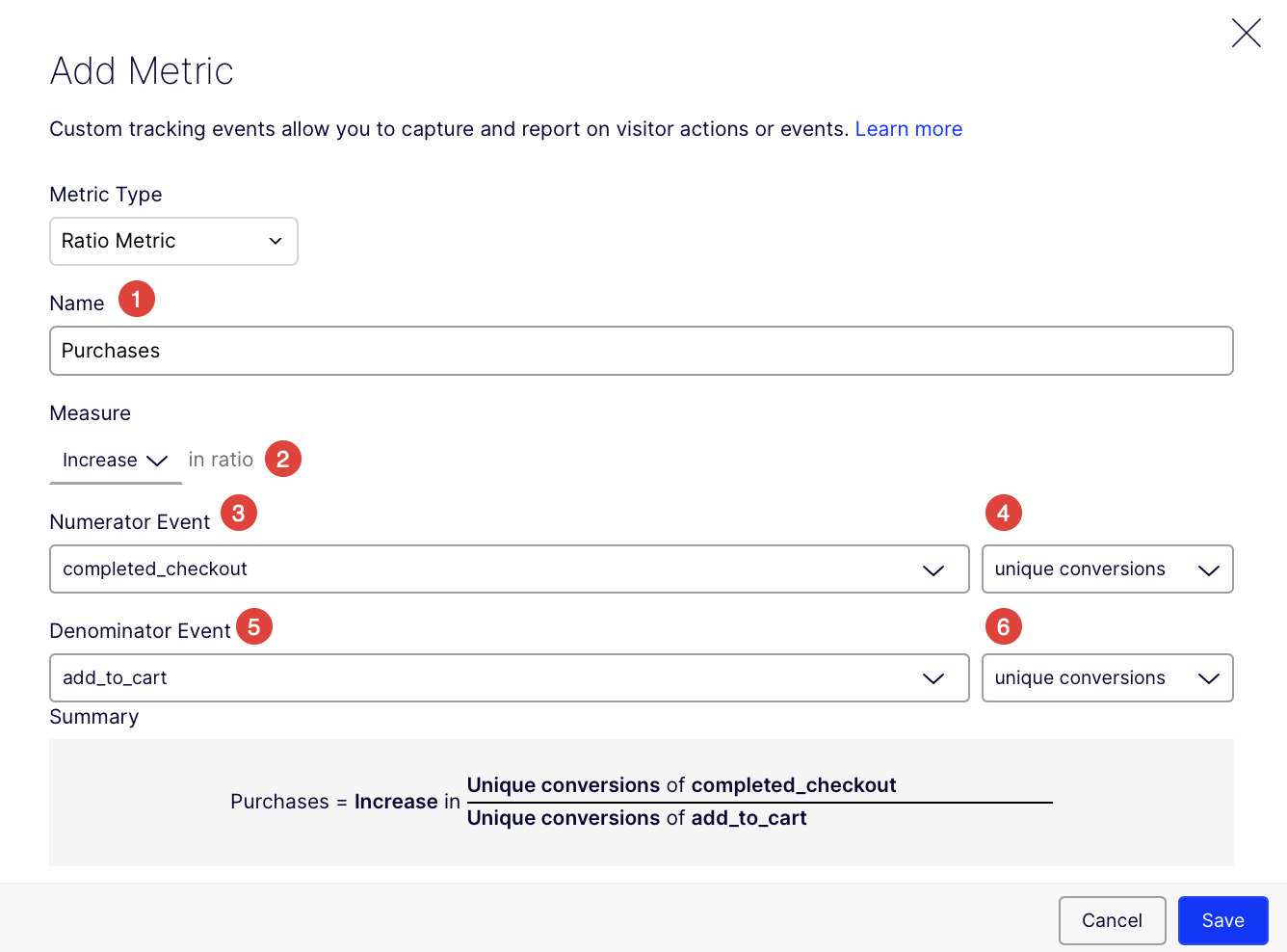Open numerator unique conversions dropdown

(1107, 569)
